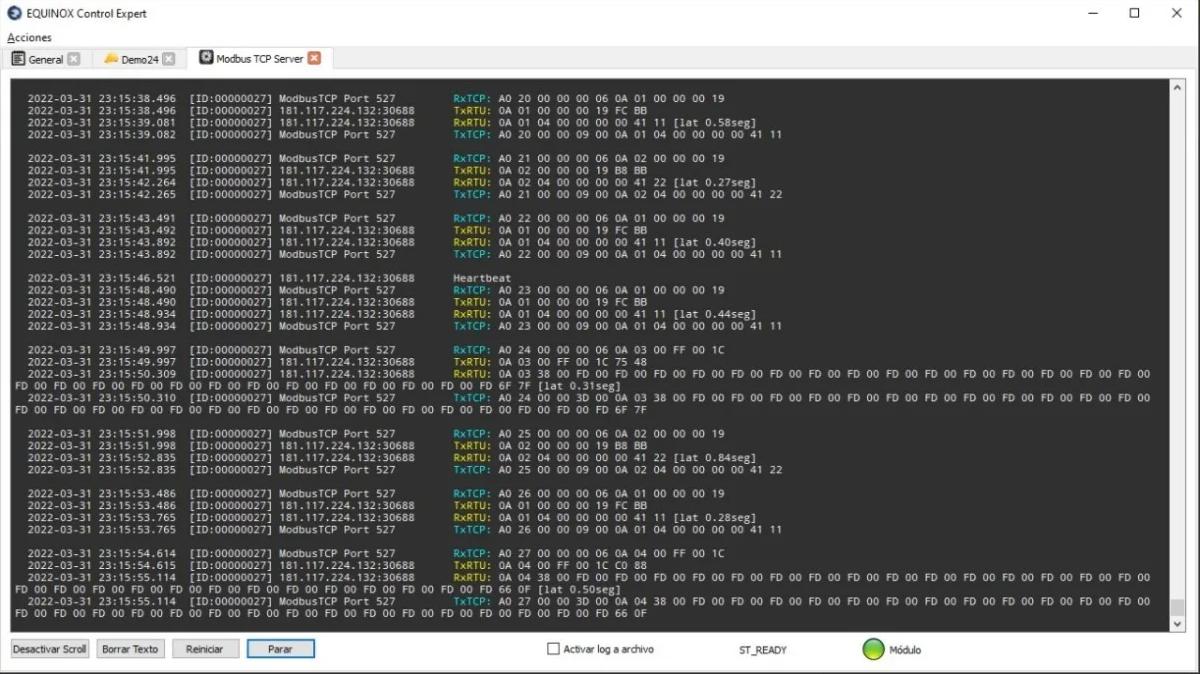1200x674 pixels.
Task: Click the [lat 0.31seg] latency text
Action: point(579,386)
